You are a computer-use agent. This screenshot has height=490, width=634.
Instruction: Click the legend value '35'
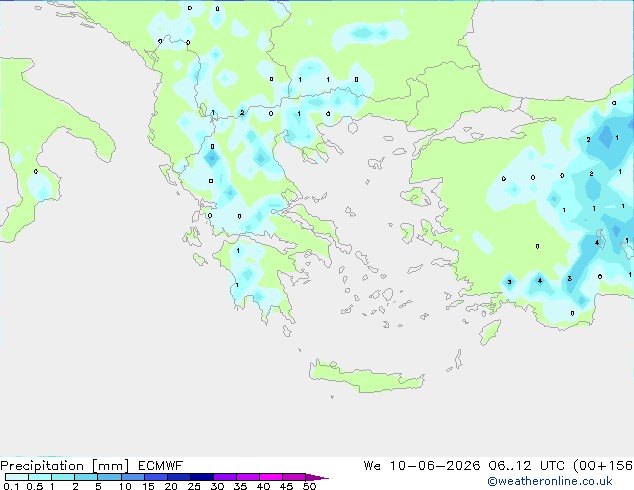pyautogui.click(x=240, y=486)
